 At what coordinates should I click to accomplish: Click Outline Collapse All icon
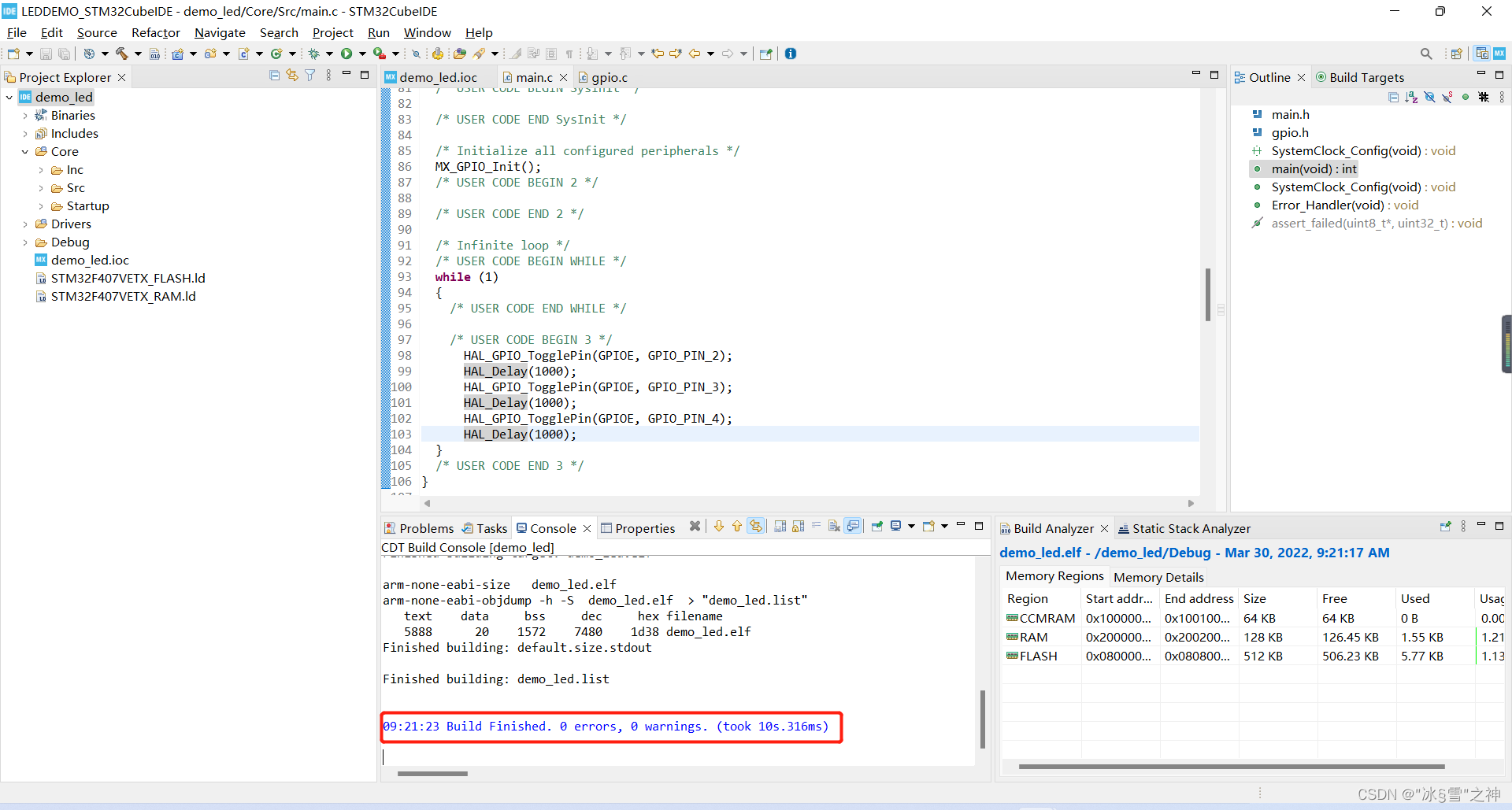click(1393, 97)
